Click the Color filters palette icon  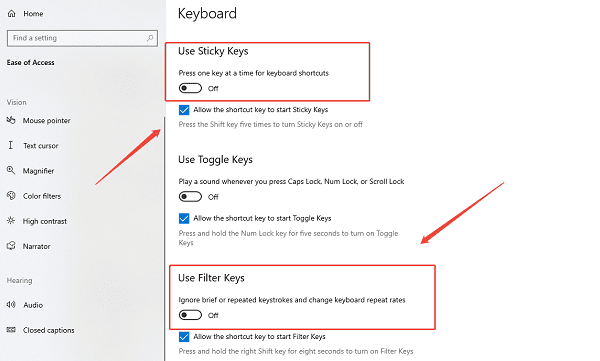(11, 196)
